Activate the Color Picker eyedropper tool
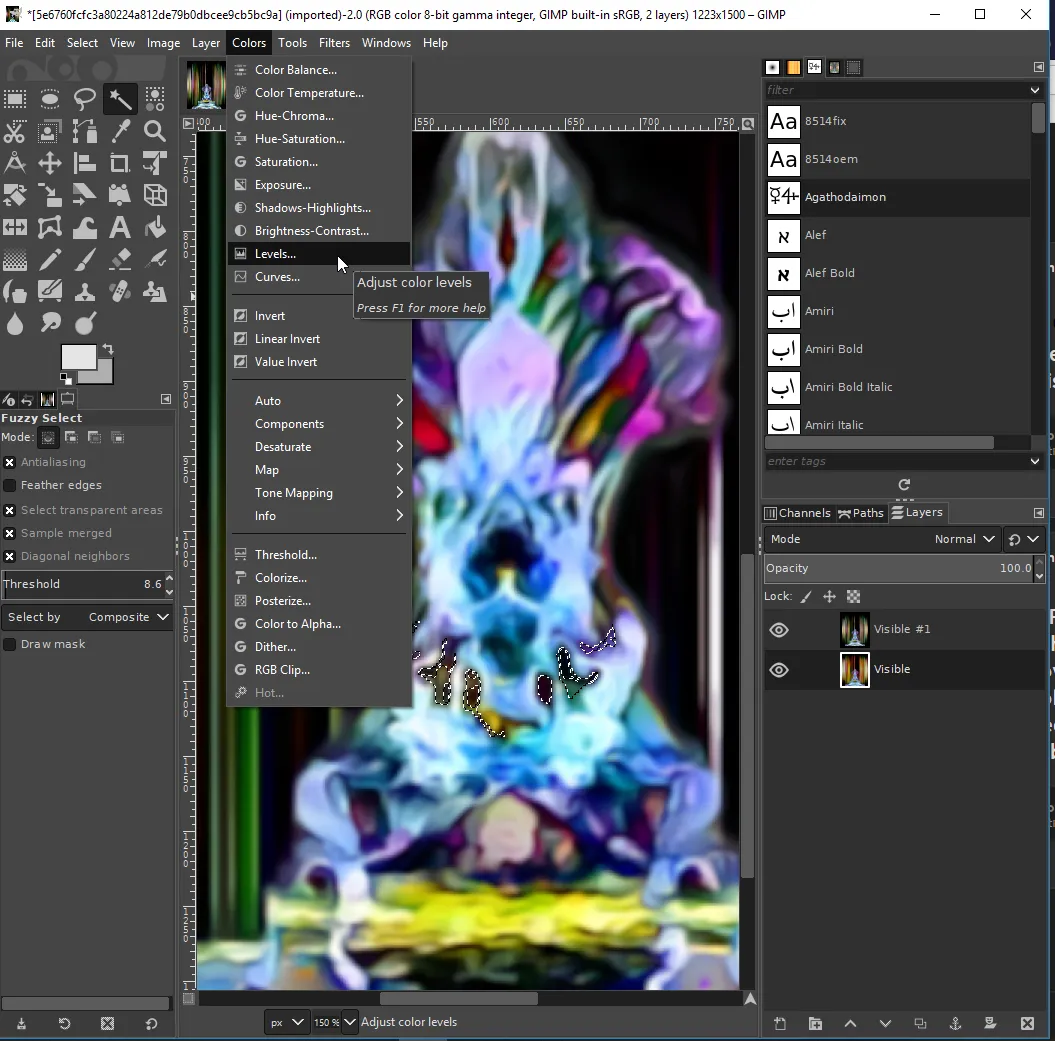Screen dimensions: 1055x1041 click(120, 131)
